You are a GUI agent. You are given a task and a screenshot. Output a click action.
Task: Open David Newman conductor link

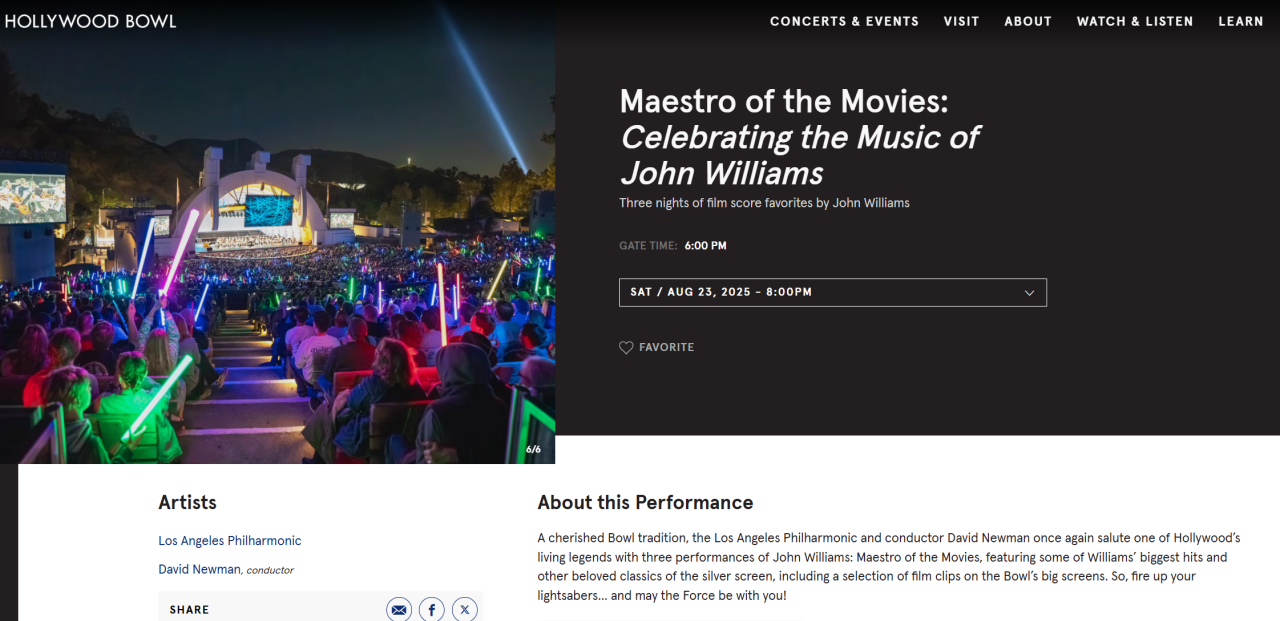199,569
